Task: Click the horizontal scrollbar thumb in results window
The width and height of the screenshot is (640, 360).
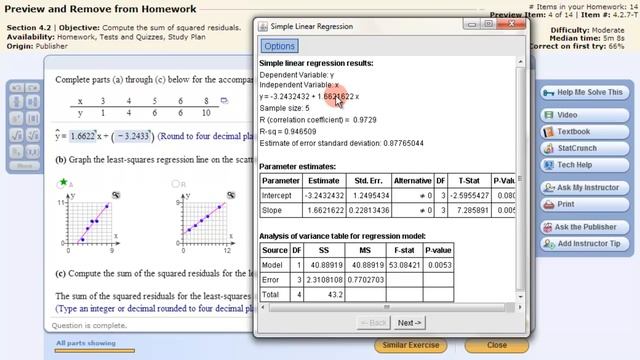Action: tap(387, 307)
